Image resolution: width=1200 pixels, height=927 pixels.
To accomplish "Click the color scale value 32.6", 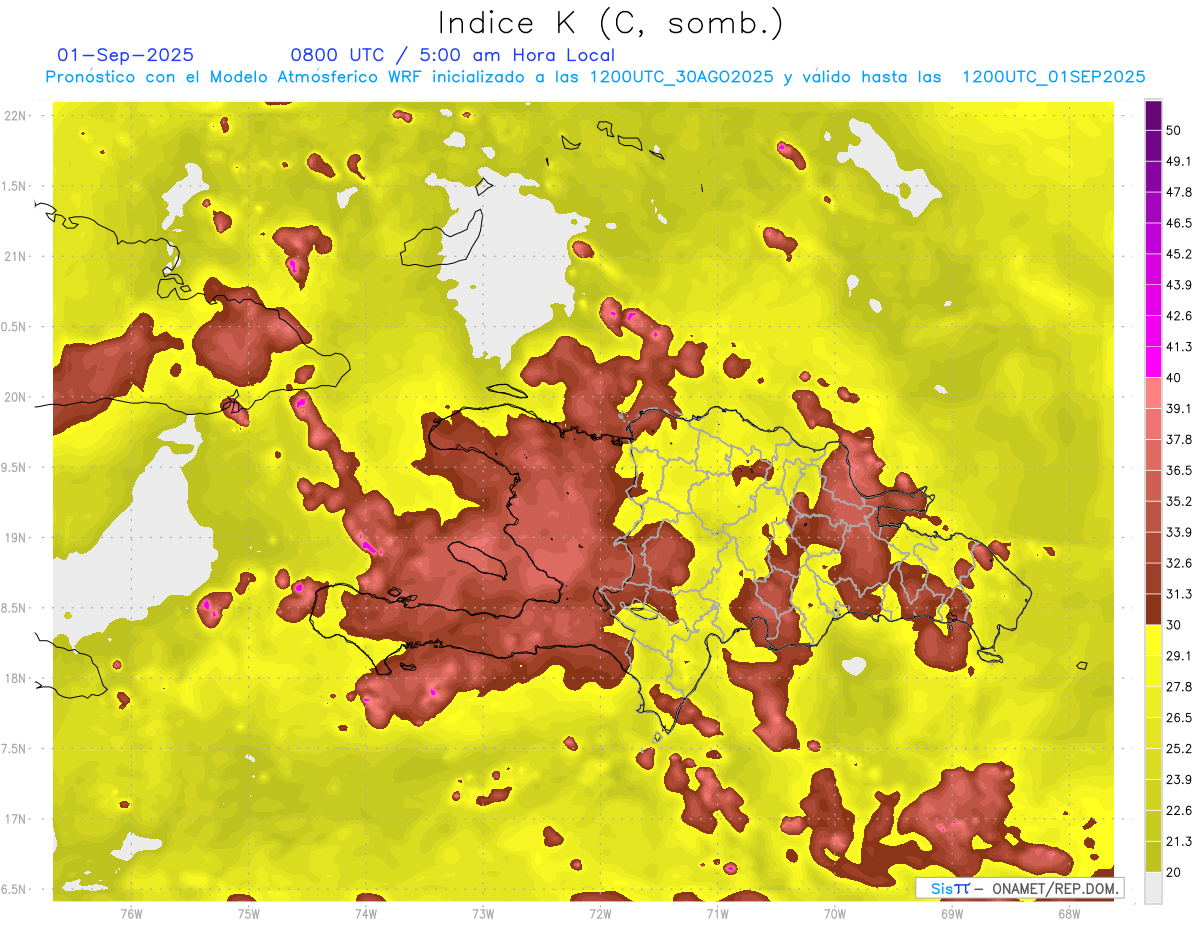I will [x=1179, y=563].
